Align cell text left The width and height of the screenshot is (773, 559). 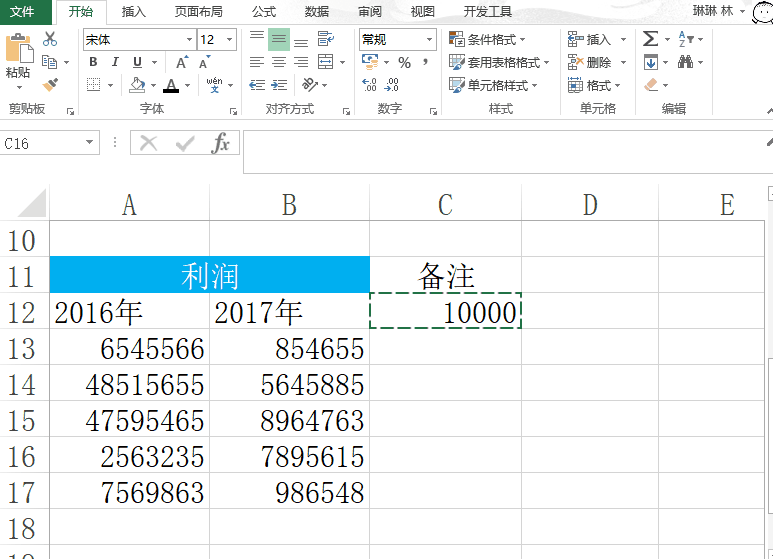[257, 62]
